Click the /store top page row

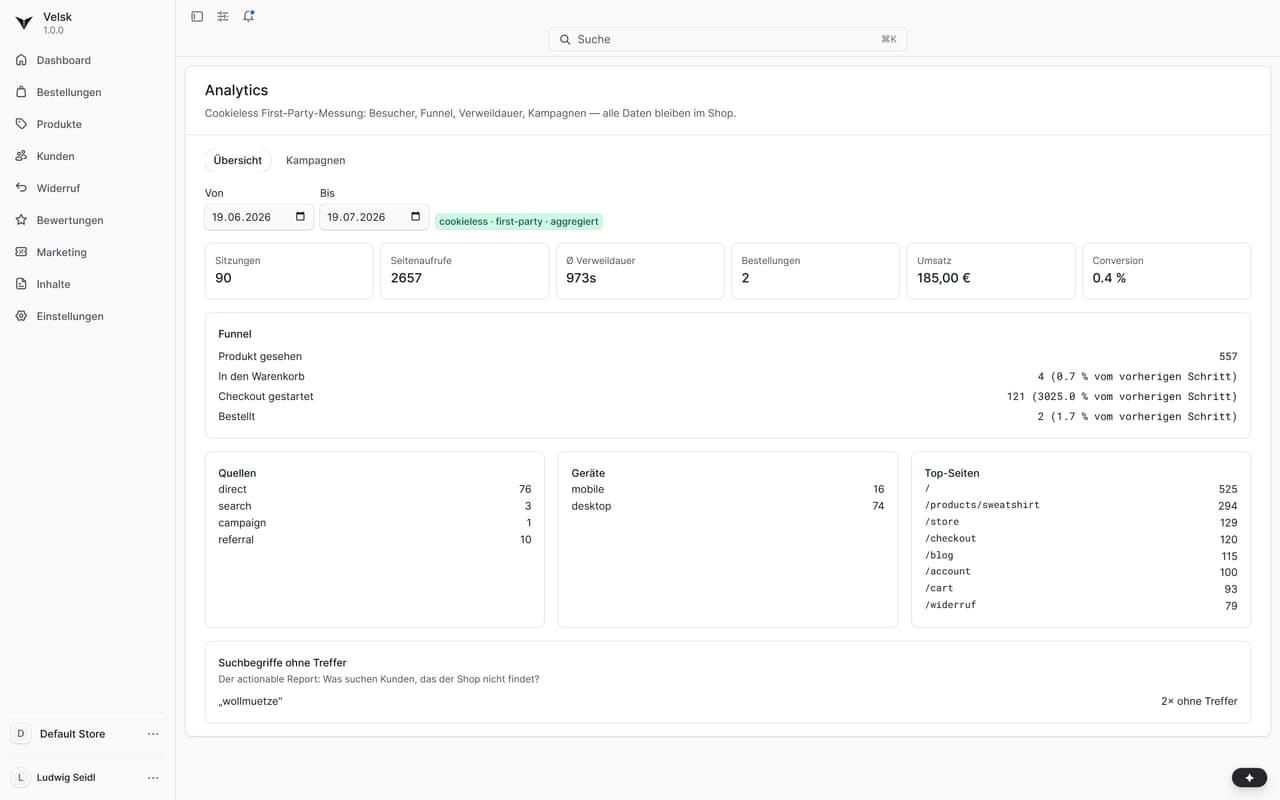[x=1081, y=522]
